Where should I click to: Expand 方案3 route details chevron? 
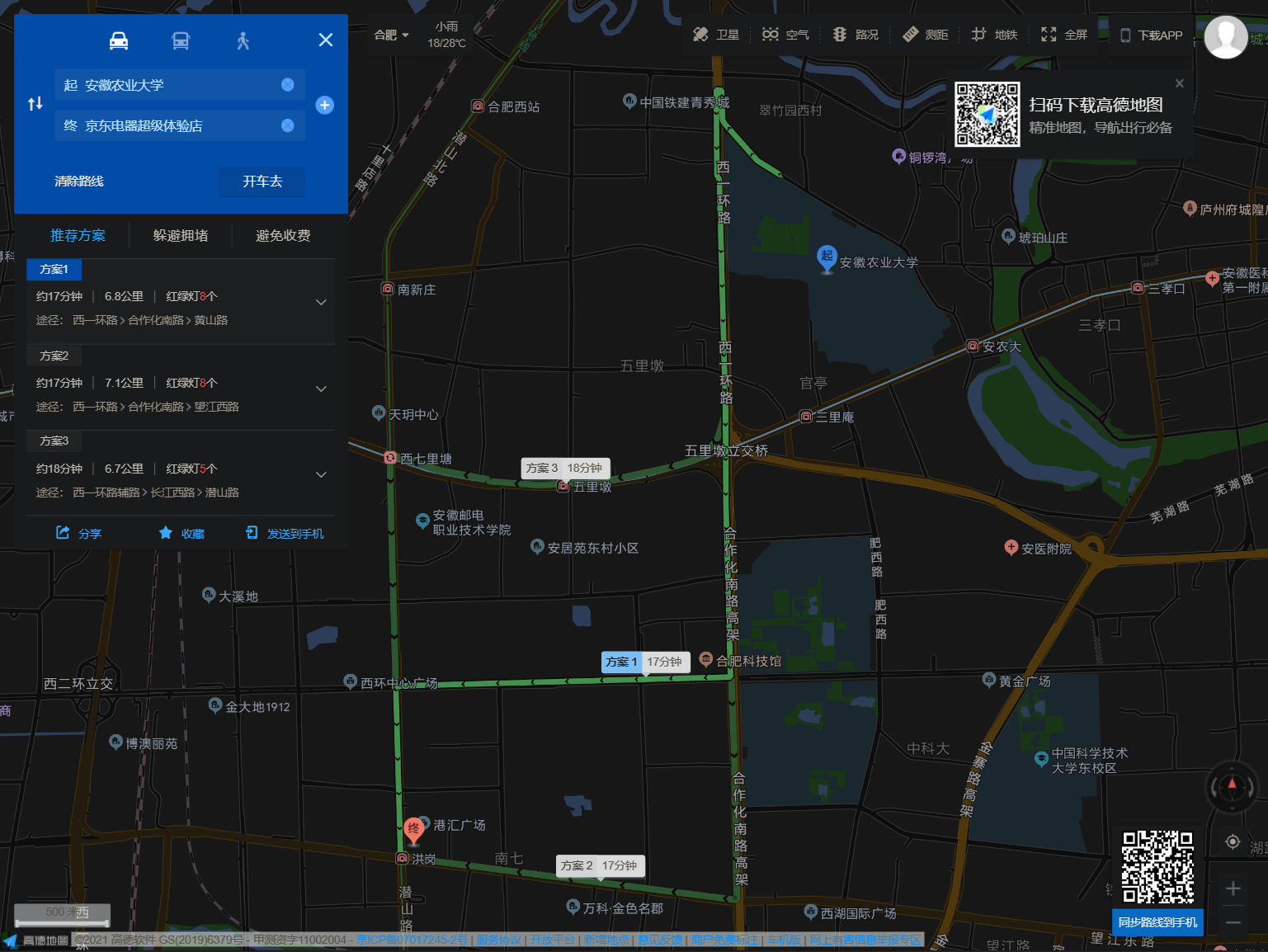322,474
